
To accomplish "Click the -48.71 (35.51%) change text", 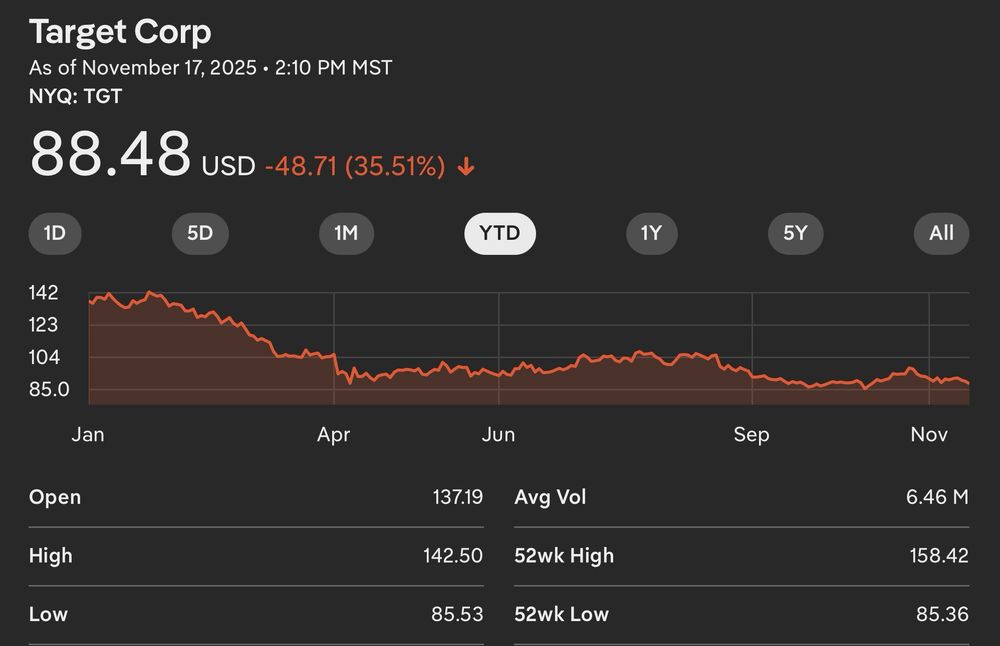I will (355, 167).
